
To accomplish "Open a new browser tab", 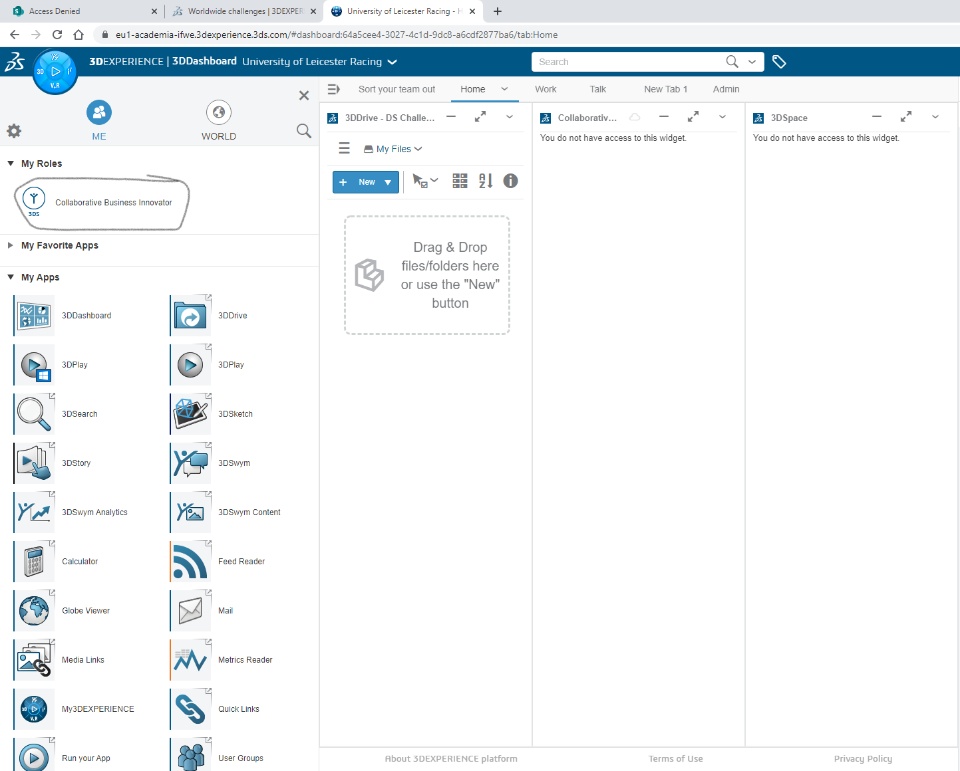I will pyautogui.click(x=498, y=11).
